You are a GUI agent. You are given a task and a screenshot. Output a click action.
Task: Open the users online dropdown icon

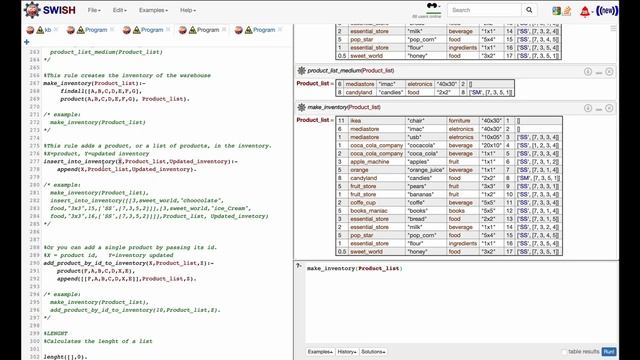(433, 6)
